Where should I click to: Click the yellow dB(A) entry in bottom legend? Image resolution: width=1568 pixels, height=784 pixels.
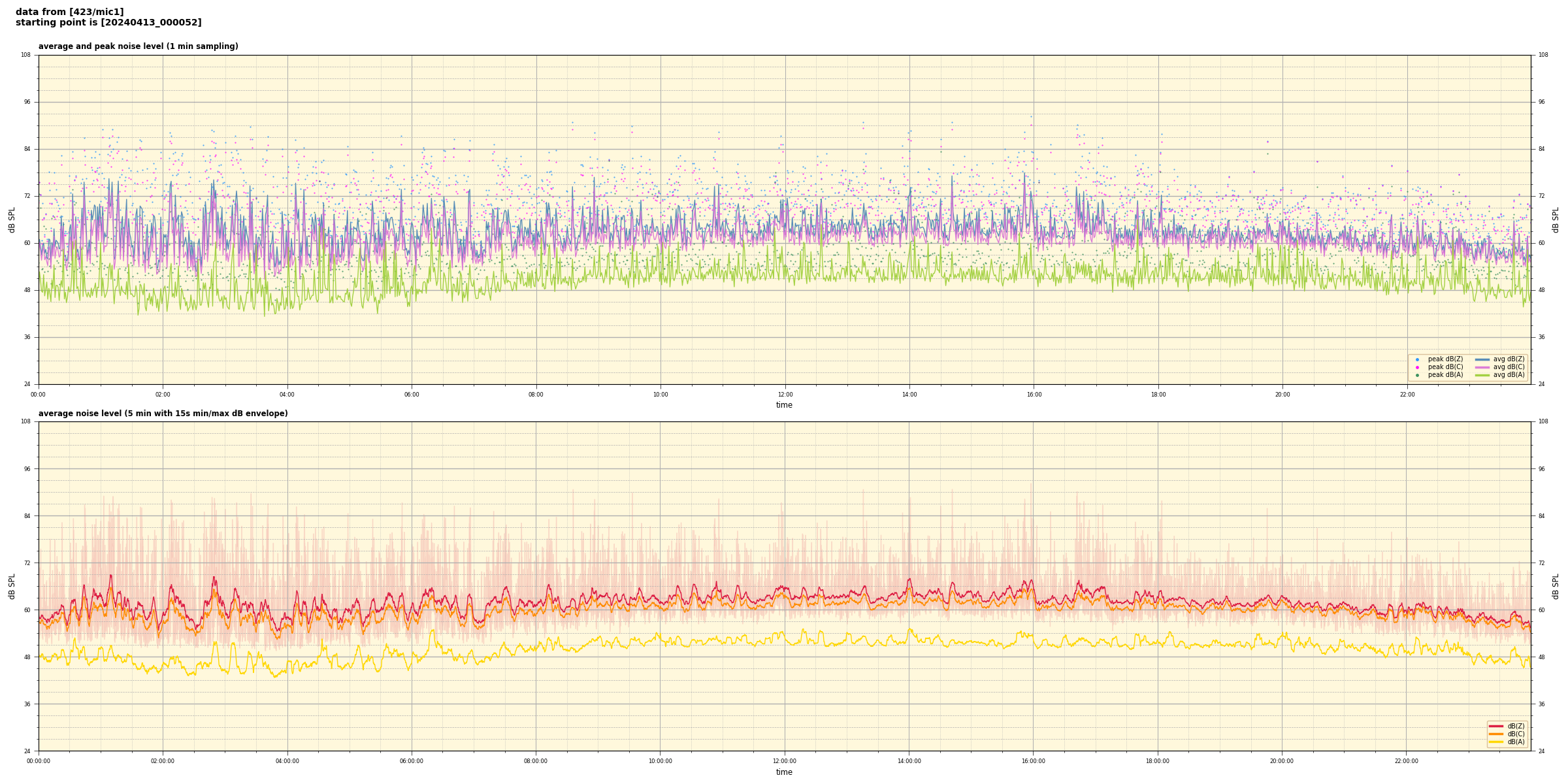coord(1507,742)
